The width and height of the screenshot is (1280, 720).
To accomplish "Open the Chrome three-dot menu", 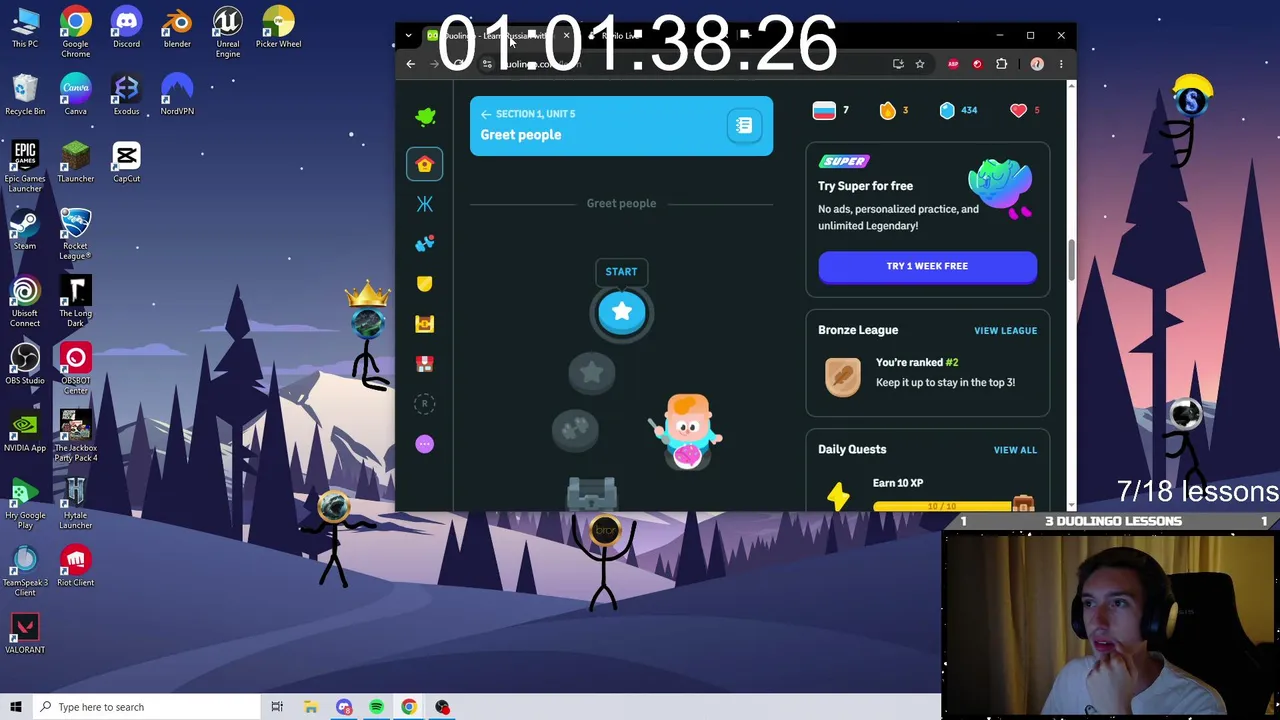I will (x=1061, y=64).
